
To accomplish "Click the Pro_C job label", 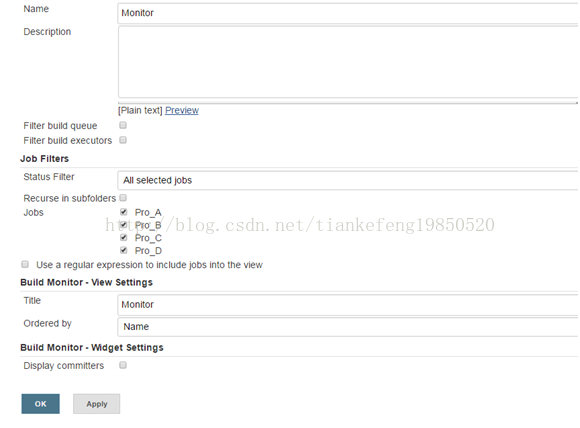I will pyautogui.click(x=148, y=238).
